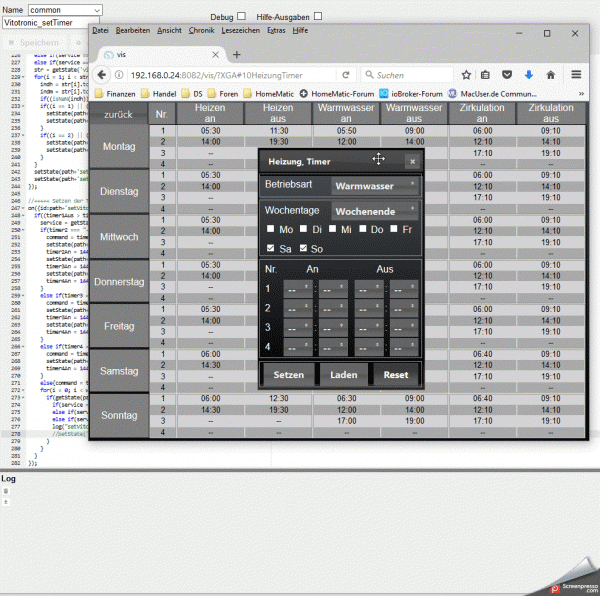Open the Lesezeichen menu
The height and width of the screenshot is (596, 600).
tap(240, 31)
